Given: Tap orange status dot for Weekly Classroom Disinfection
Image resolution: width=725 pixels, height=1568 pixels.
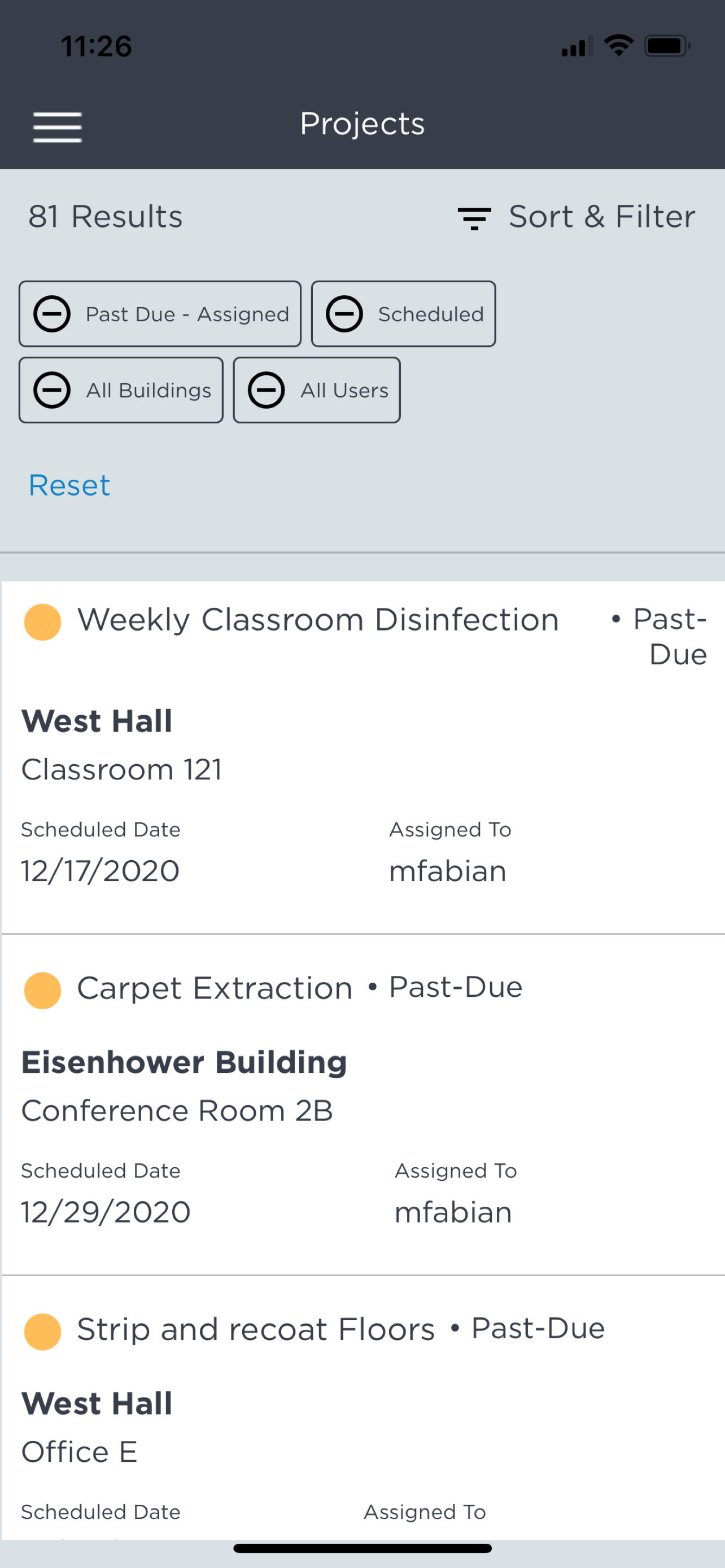Looking at the screenshot, I should (42, 622).
